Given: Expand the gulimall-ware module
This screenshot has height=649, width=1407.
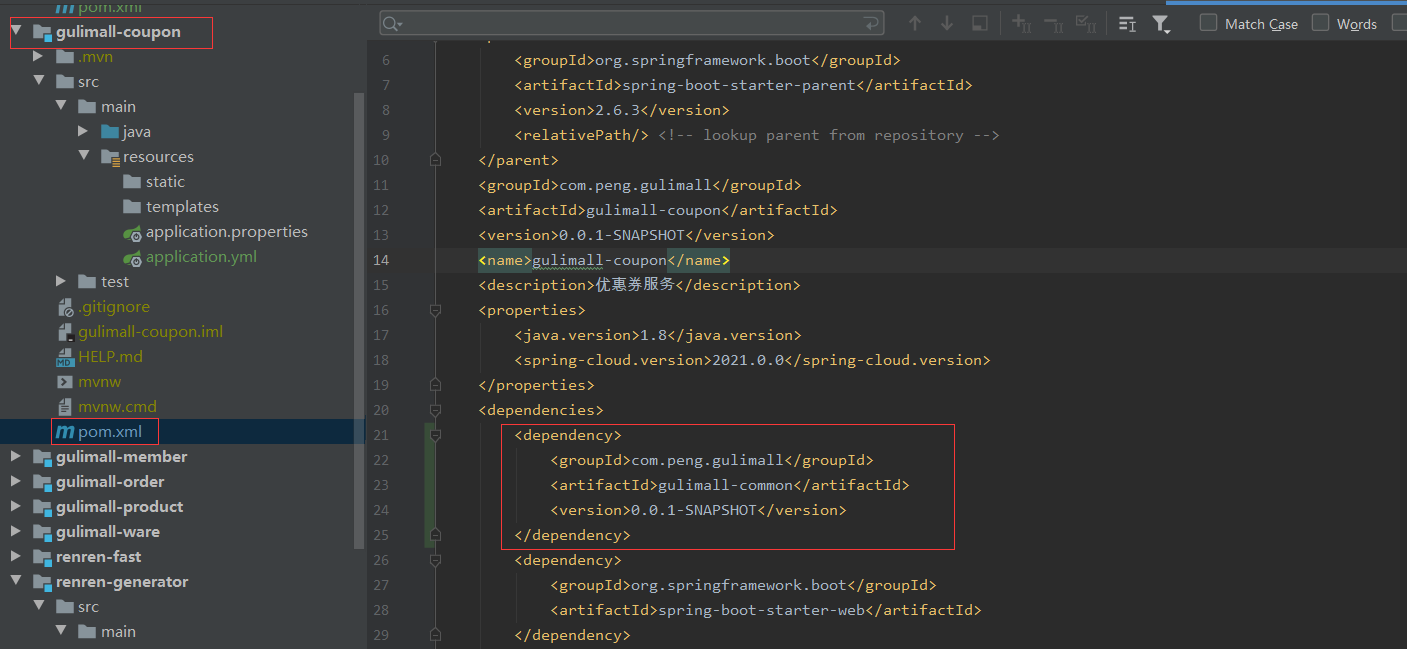Looking at the screenshot, I should (16, 532).
